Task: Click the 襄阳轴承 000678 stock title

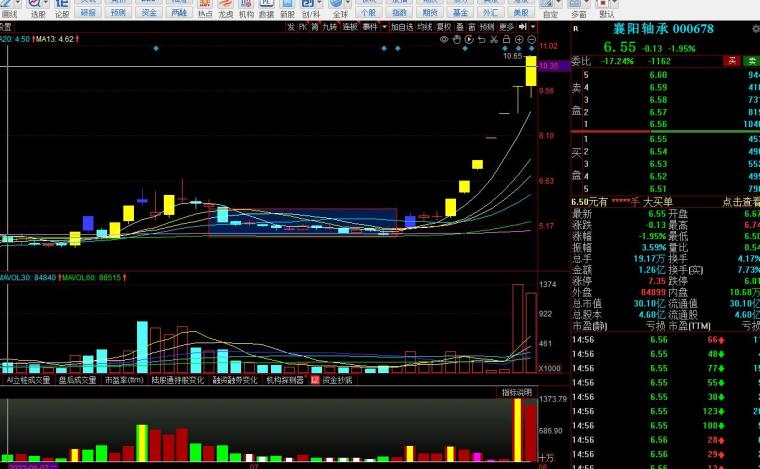Action: pyautogui.click(x=663, y=29)
